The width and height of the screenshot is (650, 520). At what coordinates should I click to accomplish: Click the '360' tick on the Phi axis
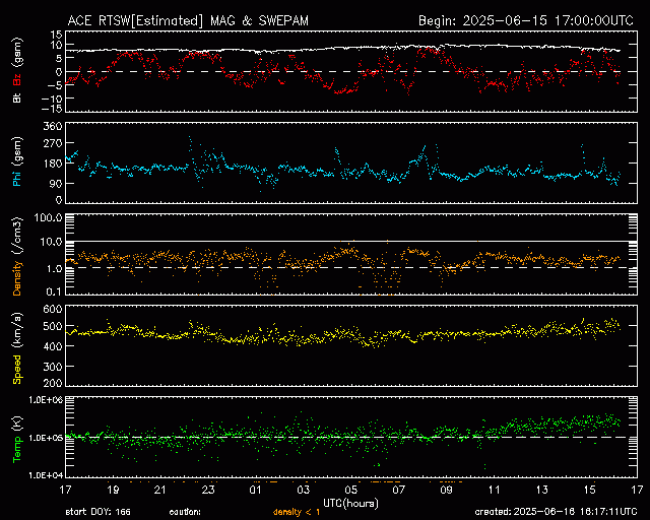pyautogui.click(x=53, y=126)
